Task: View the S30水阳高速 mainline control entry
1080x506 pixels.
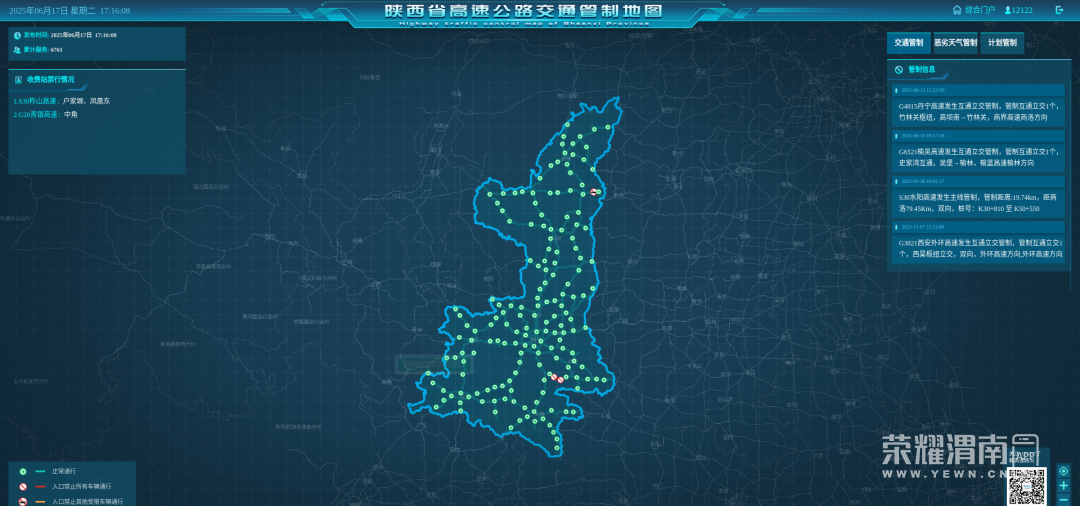Action: click(978, 203)
